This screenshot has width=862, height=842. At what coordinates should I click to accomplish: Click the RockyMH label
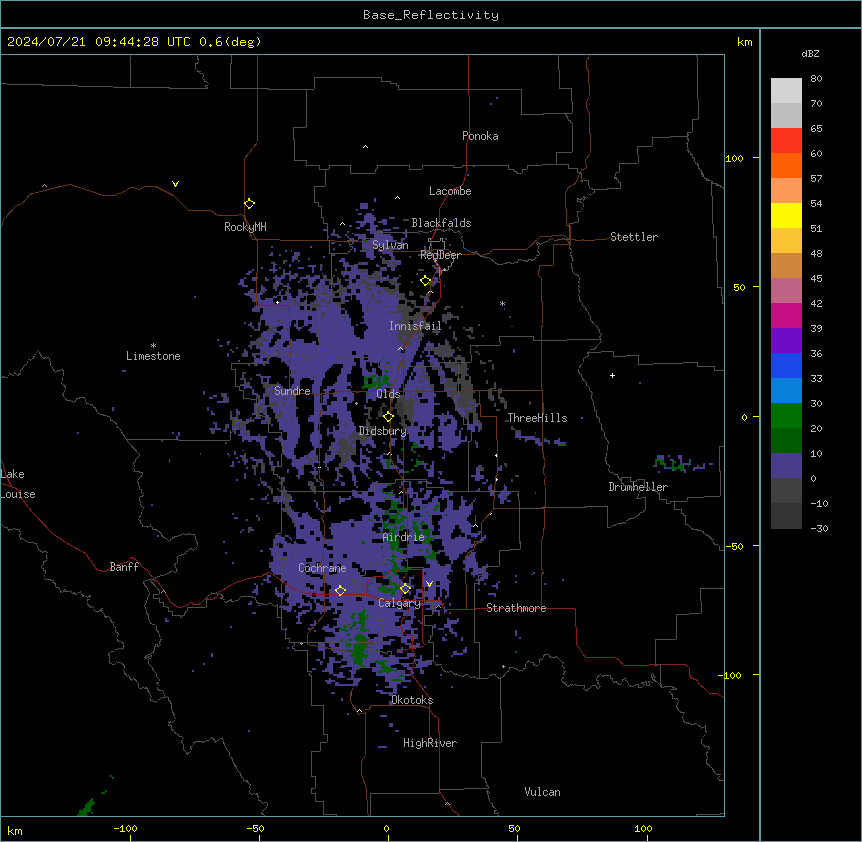point(245,226)
